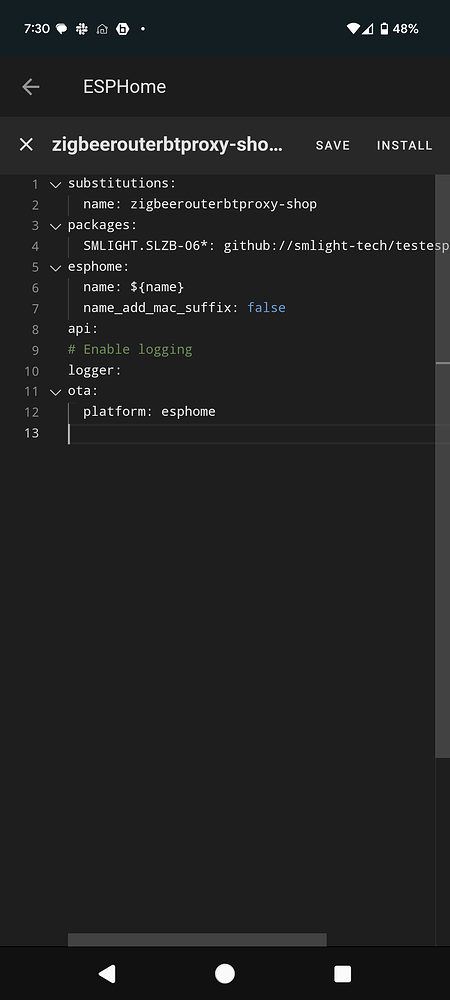Open recent apps square button
This screenshot has height=1000, width=450.
tap(342, 973)
